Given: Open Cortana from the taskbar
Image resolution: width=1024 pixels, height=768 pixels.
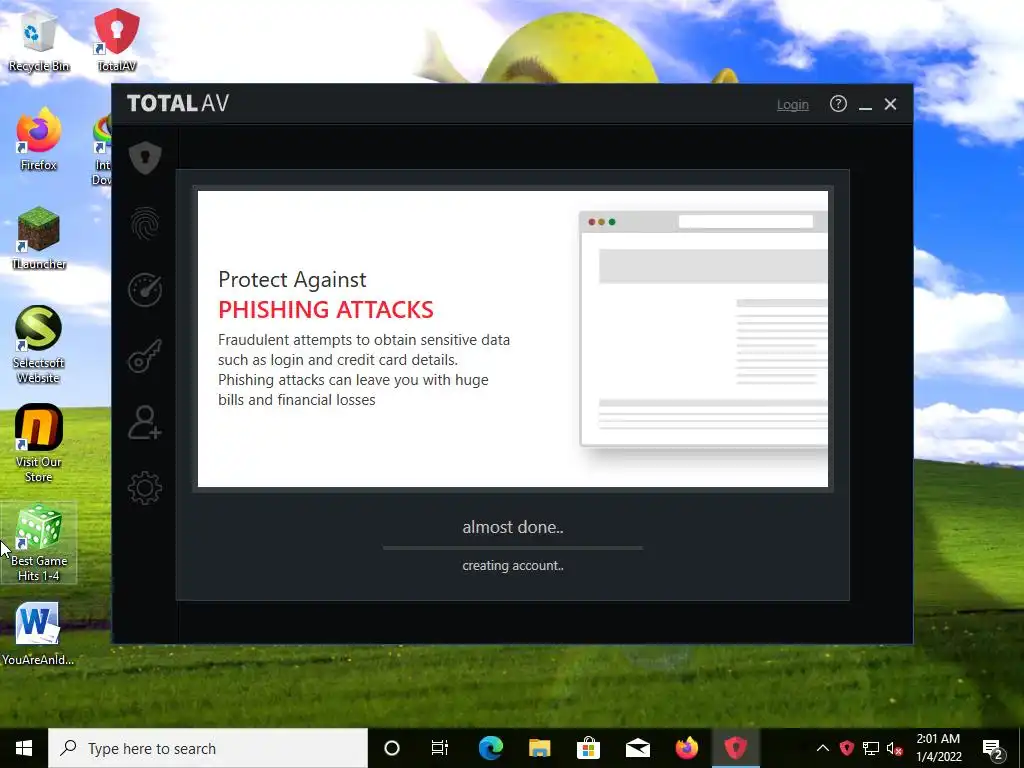Looking at the screenshot, I should [x=392, y=748].
